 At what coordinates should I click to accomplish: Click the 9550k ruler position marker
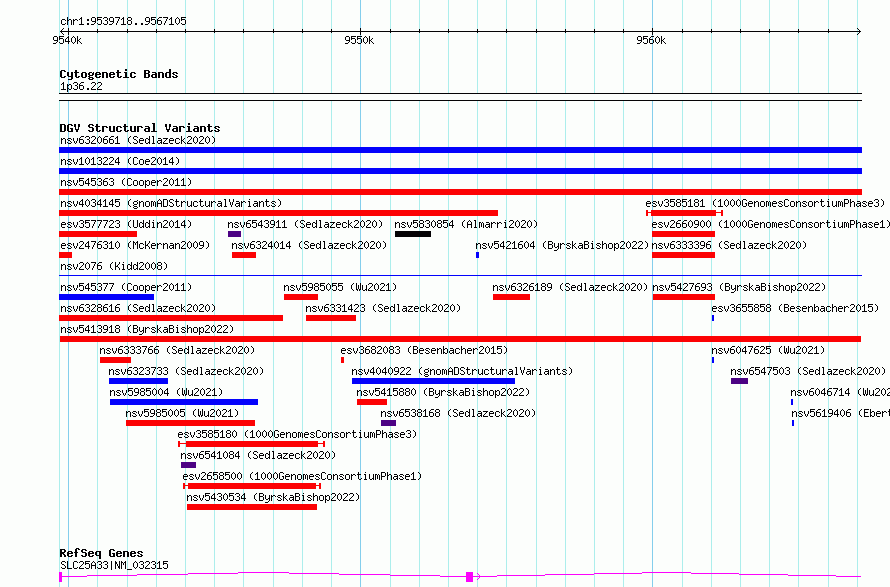359,40
